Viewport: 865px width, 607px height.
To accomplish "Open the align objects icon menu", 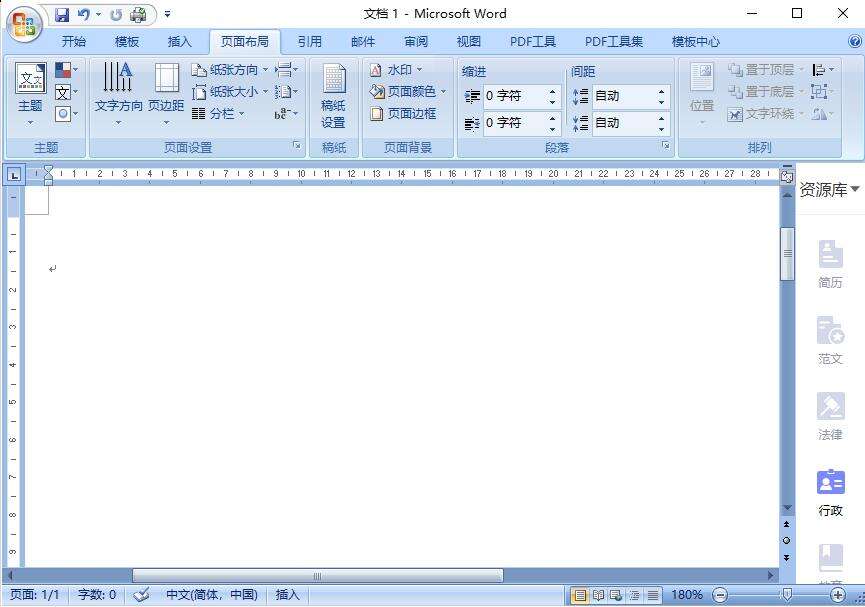I will [x=823, y=70].
